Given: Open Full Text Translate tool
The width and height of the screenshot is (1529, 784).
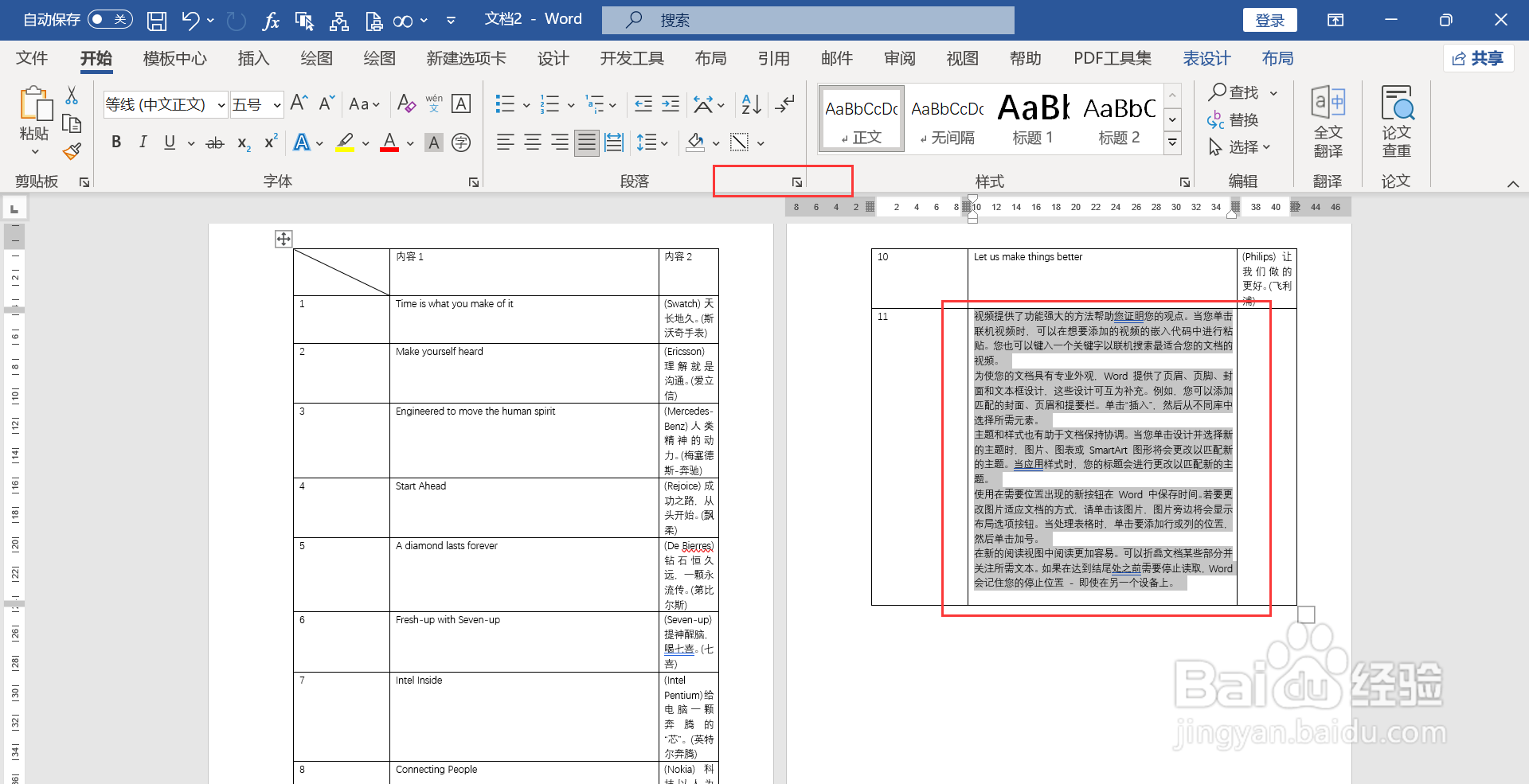Looking at the screenshot, I should click(x=1328, y=121).
